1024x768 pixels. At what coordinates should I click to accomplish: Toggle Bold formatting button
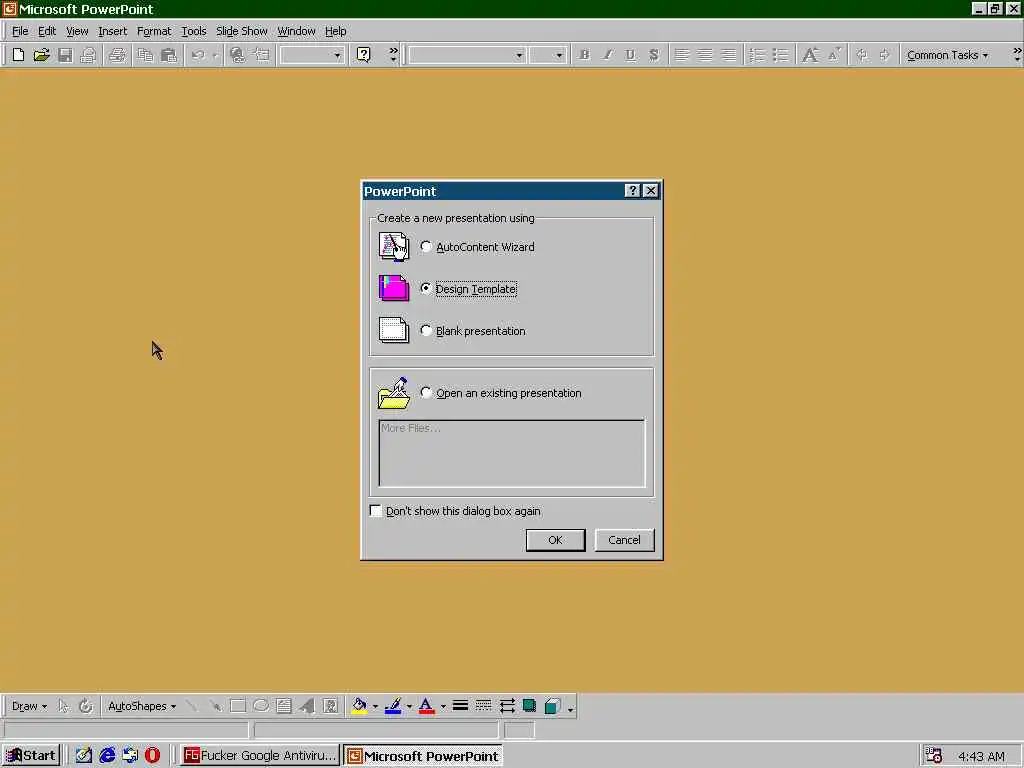[x=584, y=55]
